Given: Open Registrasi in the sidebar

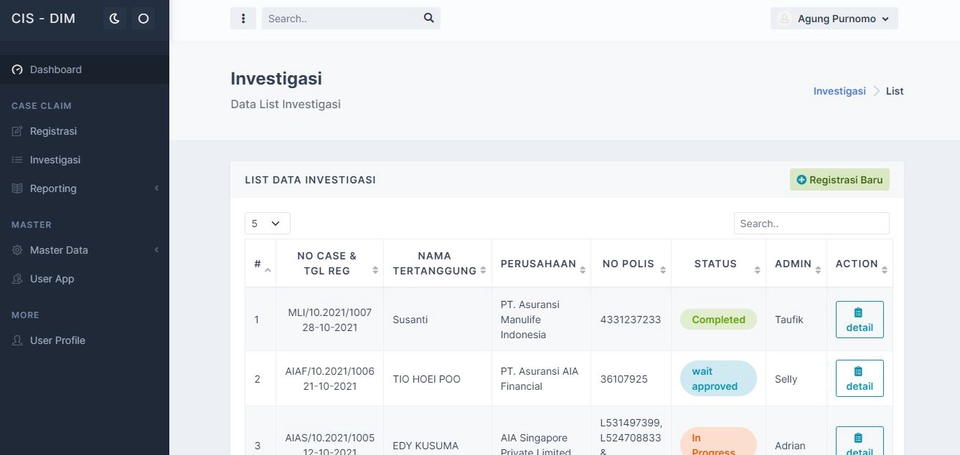Looking at the screenshot, I should pos(84,131).
